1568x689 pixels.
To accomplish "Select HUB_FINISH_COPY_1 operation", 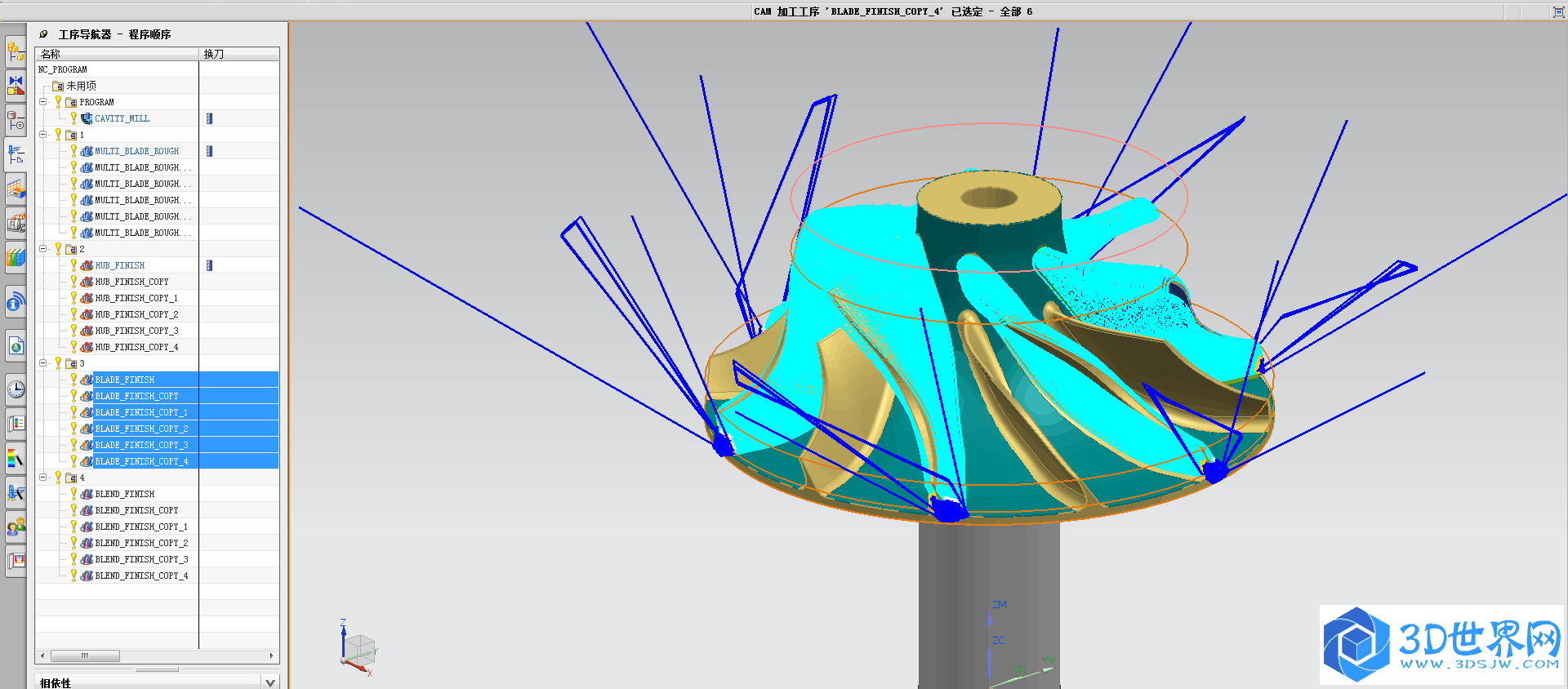I will (x=136, y=298).
